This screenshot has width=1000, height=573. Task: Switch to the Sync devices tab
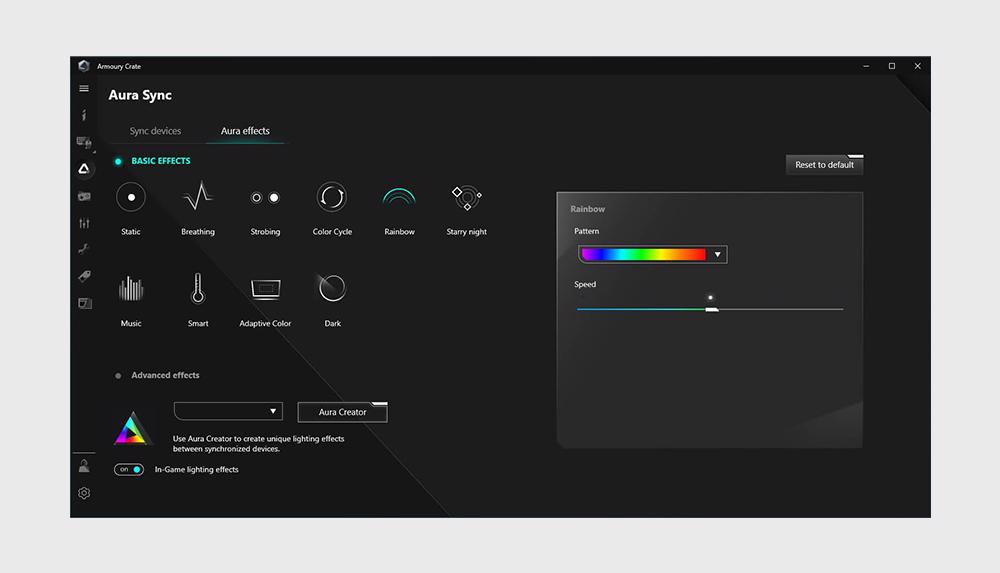[x=155, y=131]
